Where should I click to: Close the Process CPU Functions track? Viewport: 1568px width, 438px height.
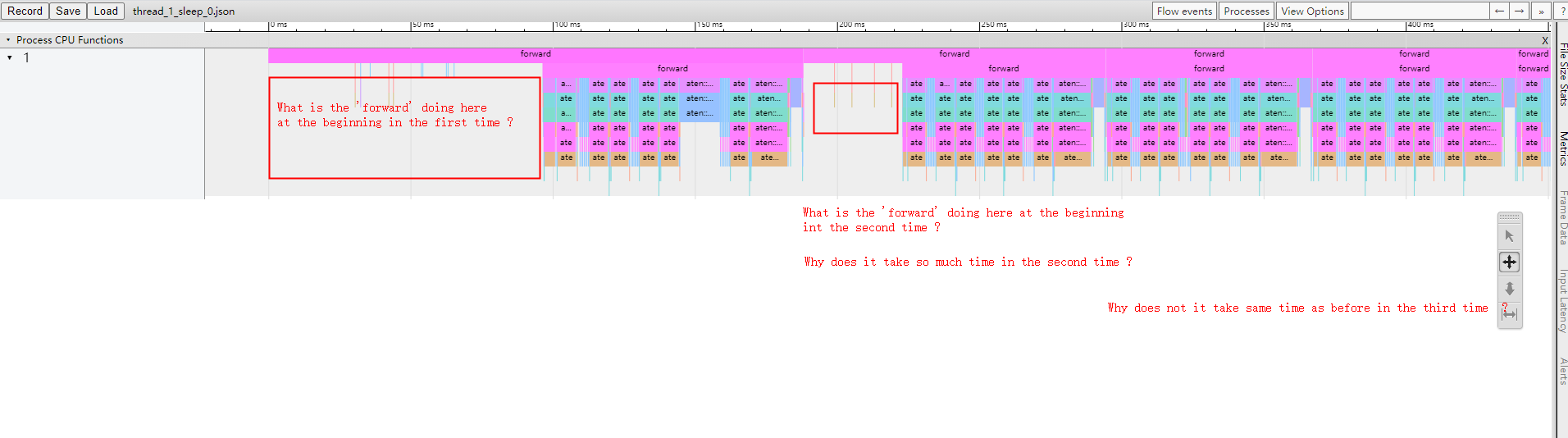click(1545, 40)
